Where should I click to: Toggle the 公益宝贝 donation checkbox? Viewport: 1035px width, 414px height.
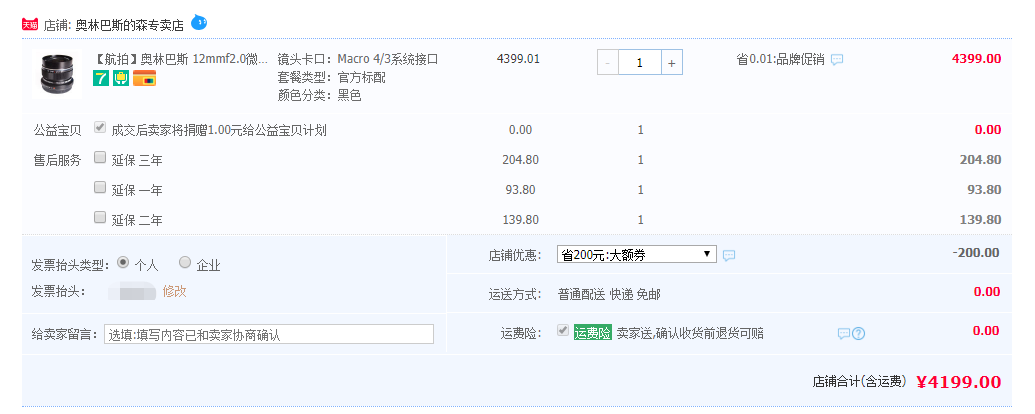click(x=100, y=127)
